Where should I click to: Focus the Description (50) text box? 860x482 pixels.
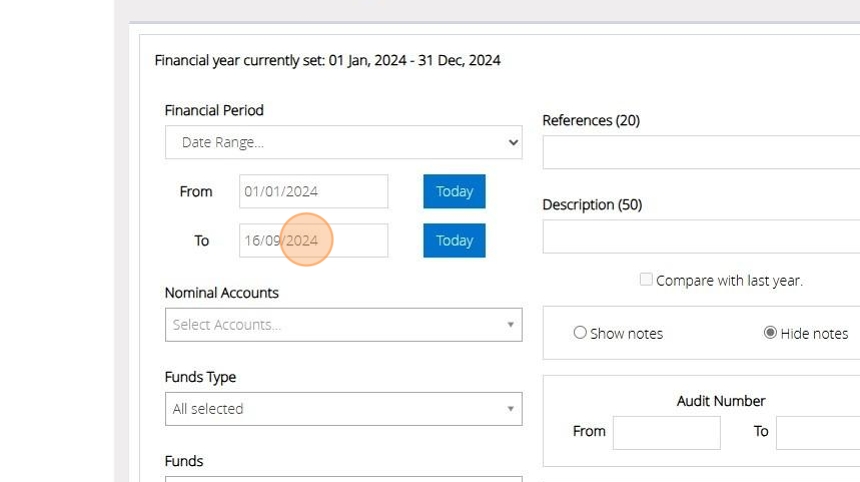point(700,237)
